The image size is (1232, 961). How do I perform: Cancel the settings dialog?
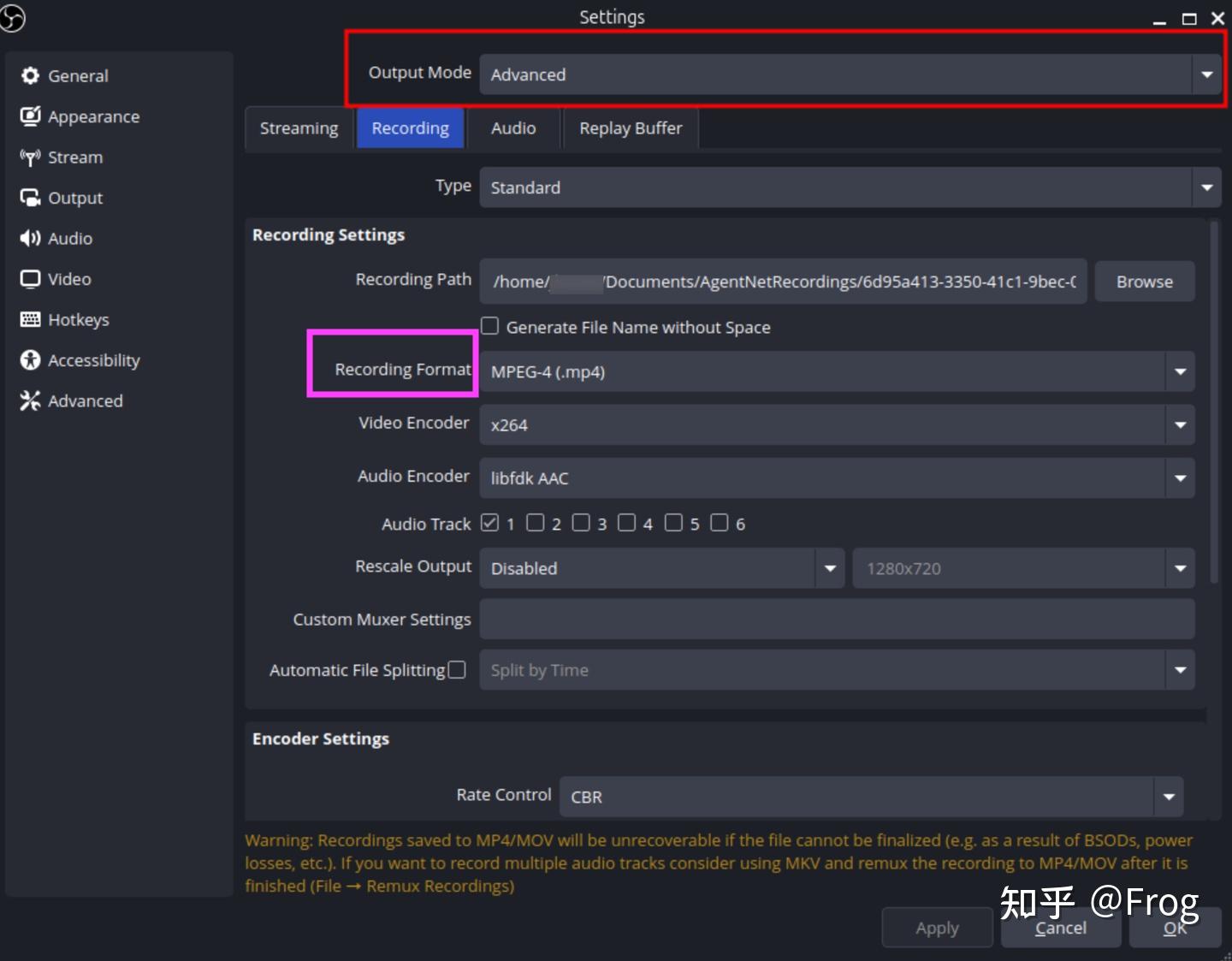pos(1061,928)
